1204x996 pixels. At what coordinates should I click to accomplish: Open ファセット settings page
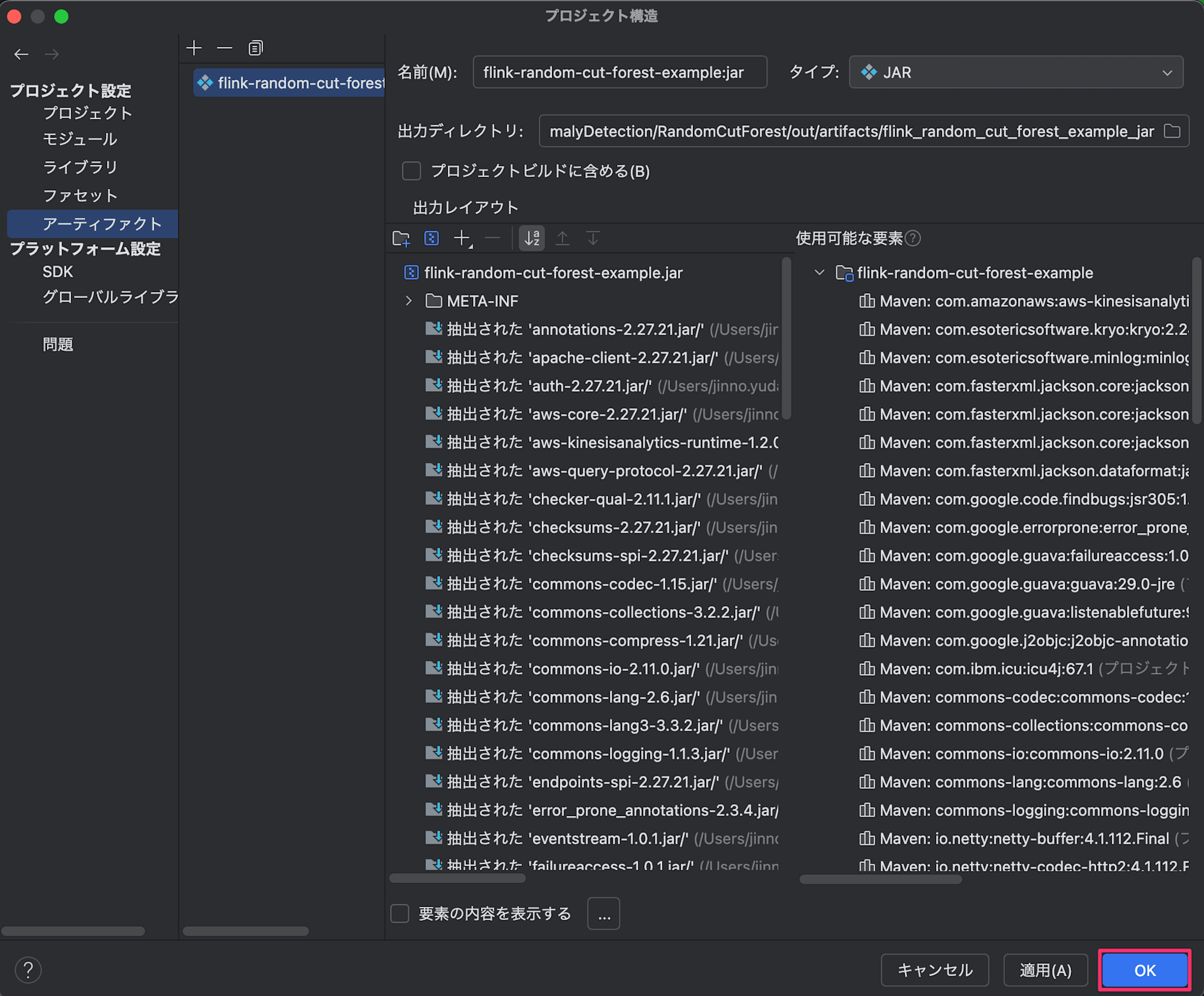coord(79,196)
